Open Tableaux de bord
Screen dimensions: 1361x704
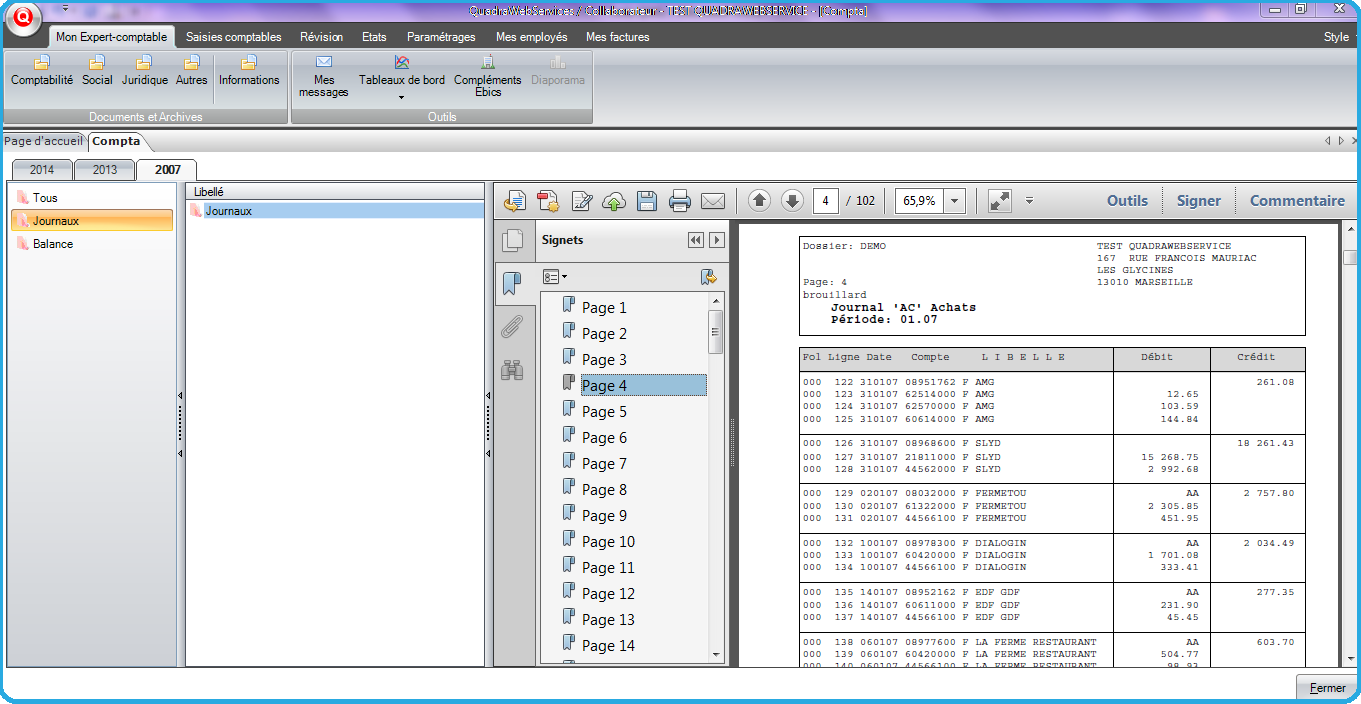(402, 71)
